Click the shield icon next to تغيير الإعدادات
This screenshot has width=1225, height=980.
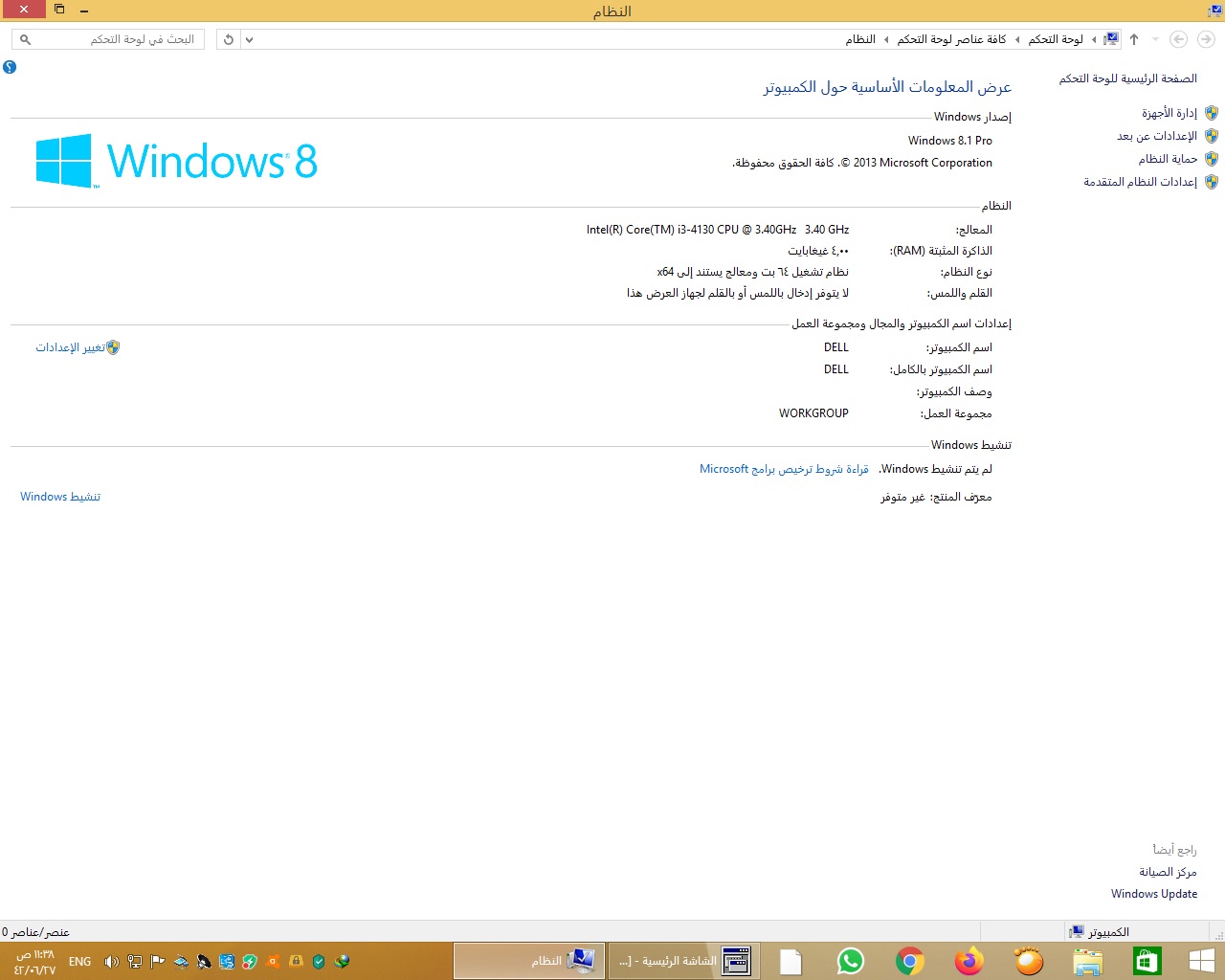click(113, 347)
